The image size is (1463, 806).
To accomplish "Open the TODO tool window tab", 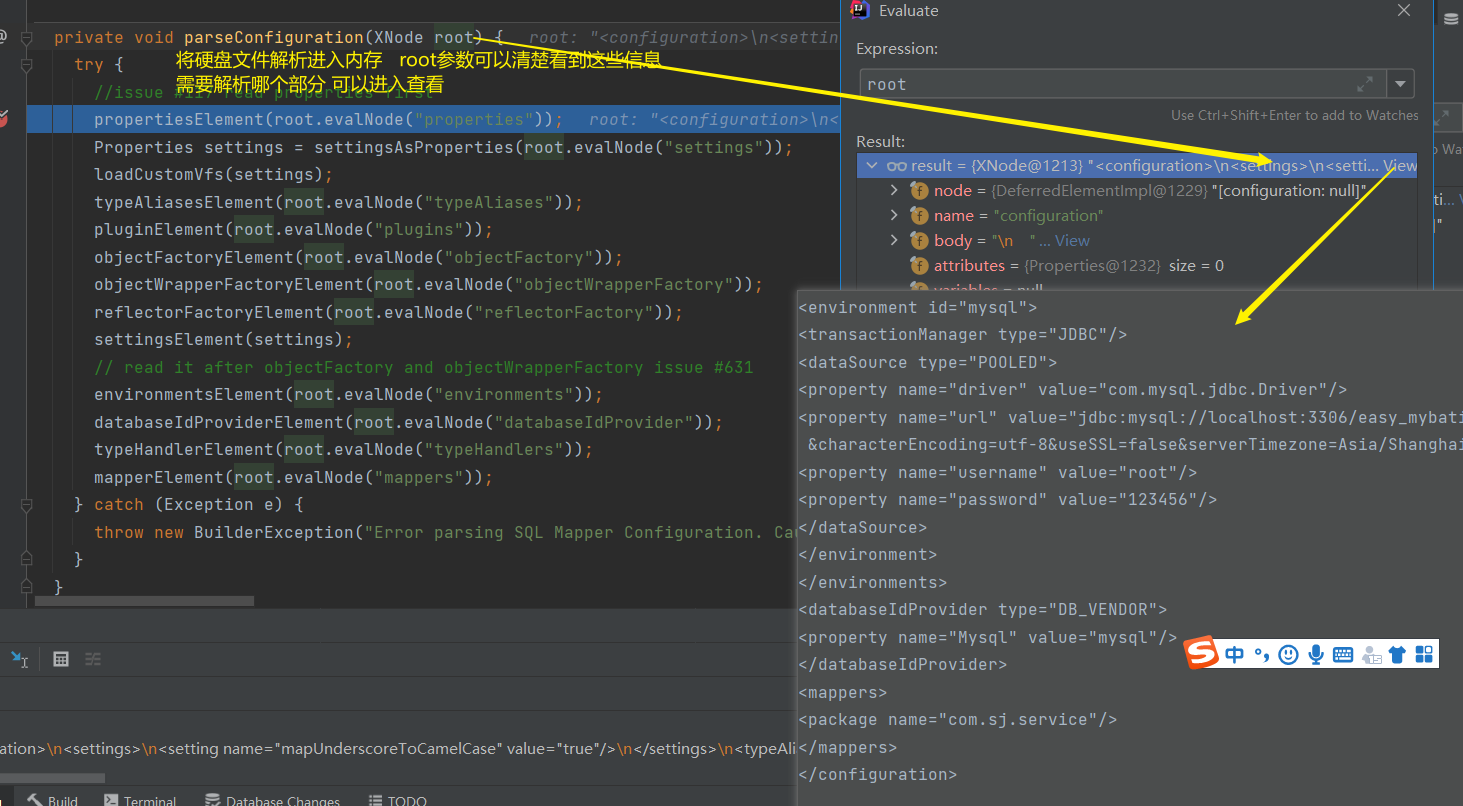I will pos(398,799).
